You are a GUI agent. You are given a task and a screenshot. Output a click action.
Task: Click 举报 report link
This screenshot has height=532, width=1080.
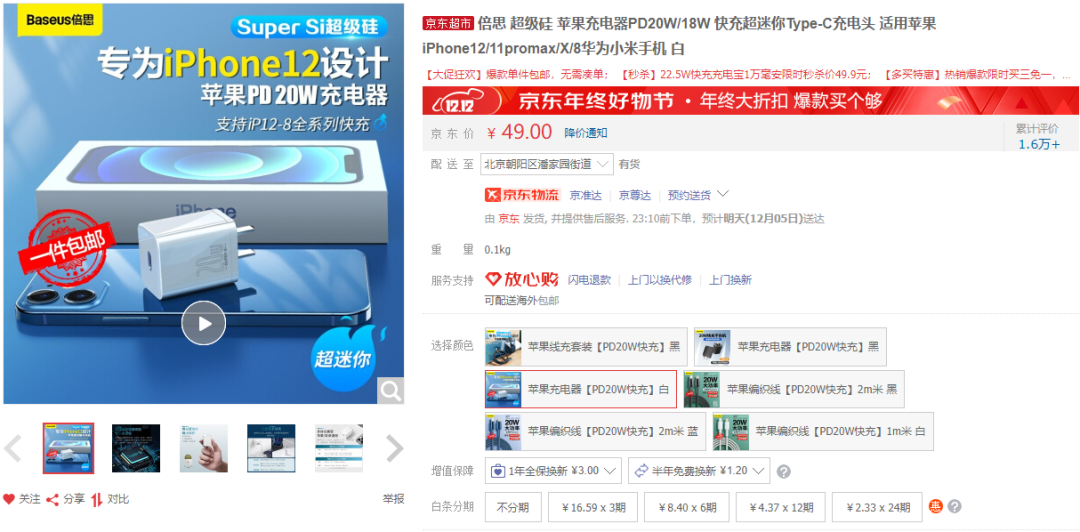point(393,499)
